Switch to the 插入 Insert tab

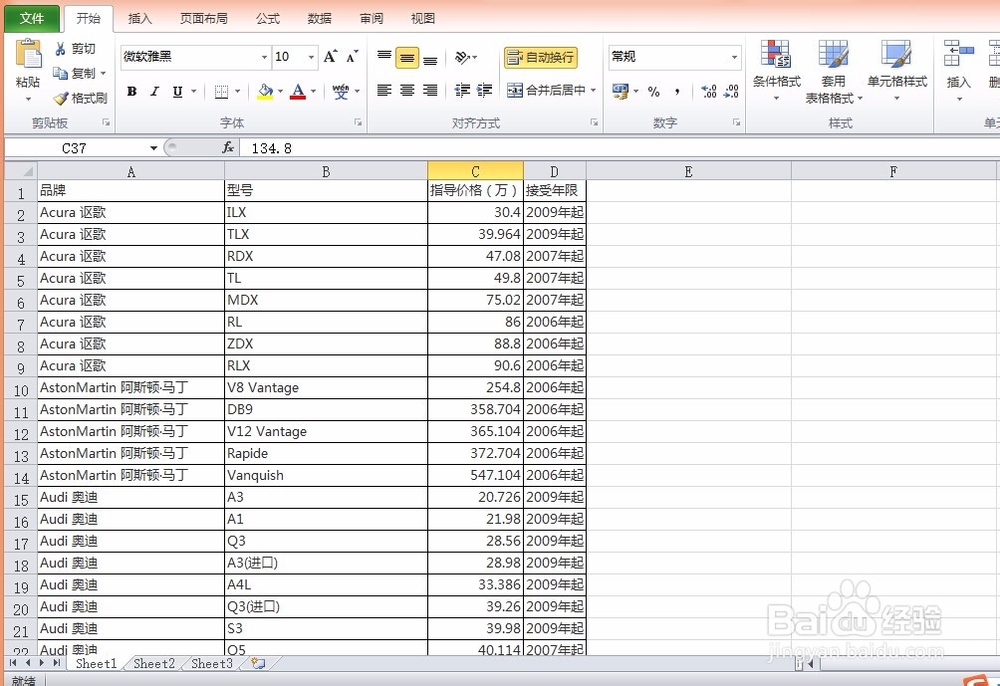point(140,19)
